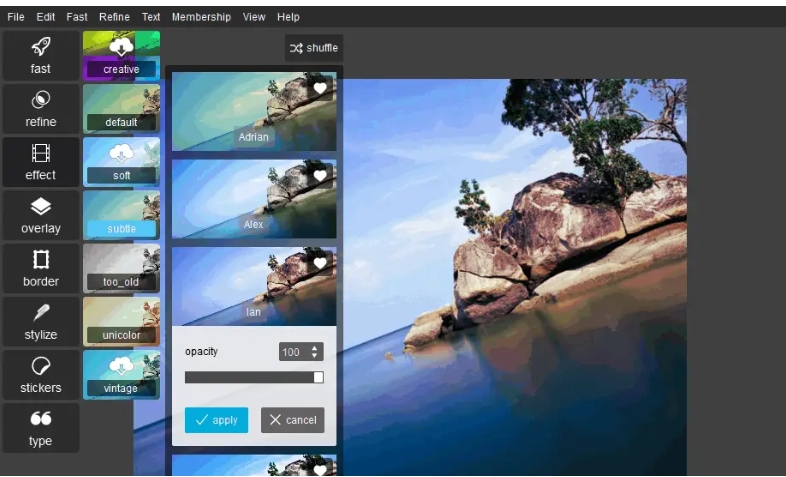This screenshot has height=477, width=786.
Task: Open the fast tool with rocket icon
Action: (x=41, y=56)
